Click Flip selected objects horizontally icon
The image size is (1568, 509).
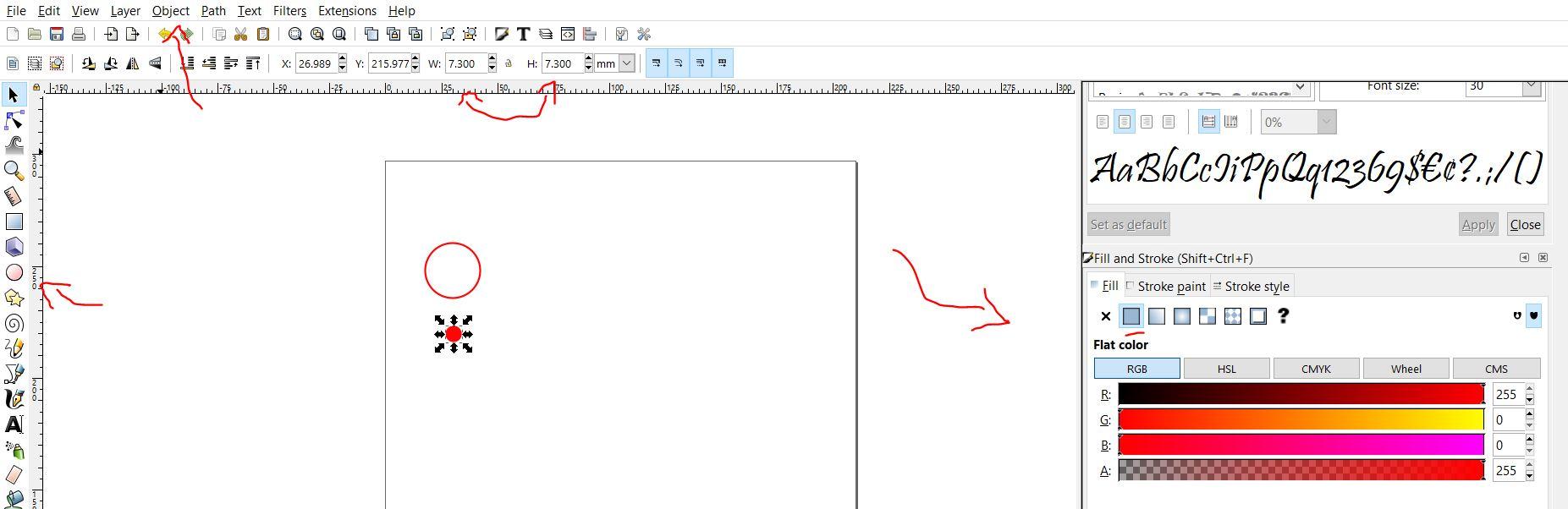[133, 63]
